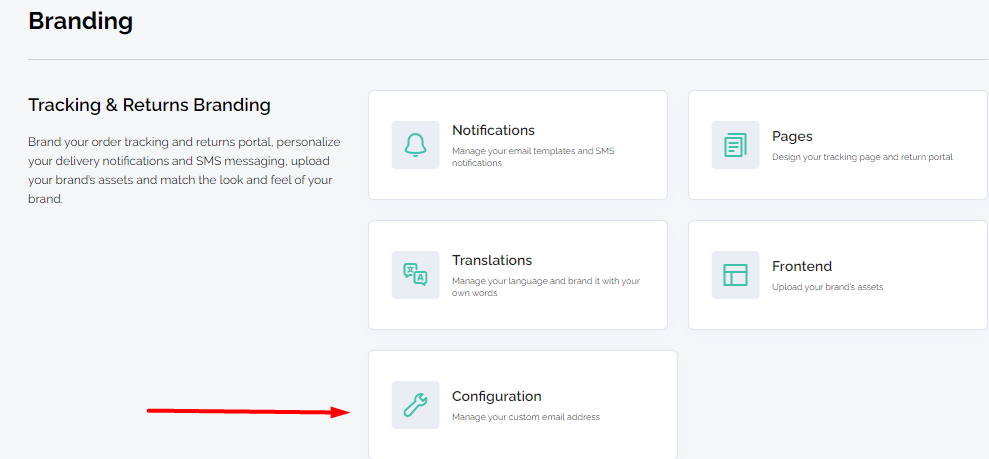This screenshot has width=989, height=459.
Task: Click the 'Brand your order tracking' paragraph
Action: 185,170
